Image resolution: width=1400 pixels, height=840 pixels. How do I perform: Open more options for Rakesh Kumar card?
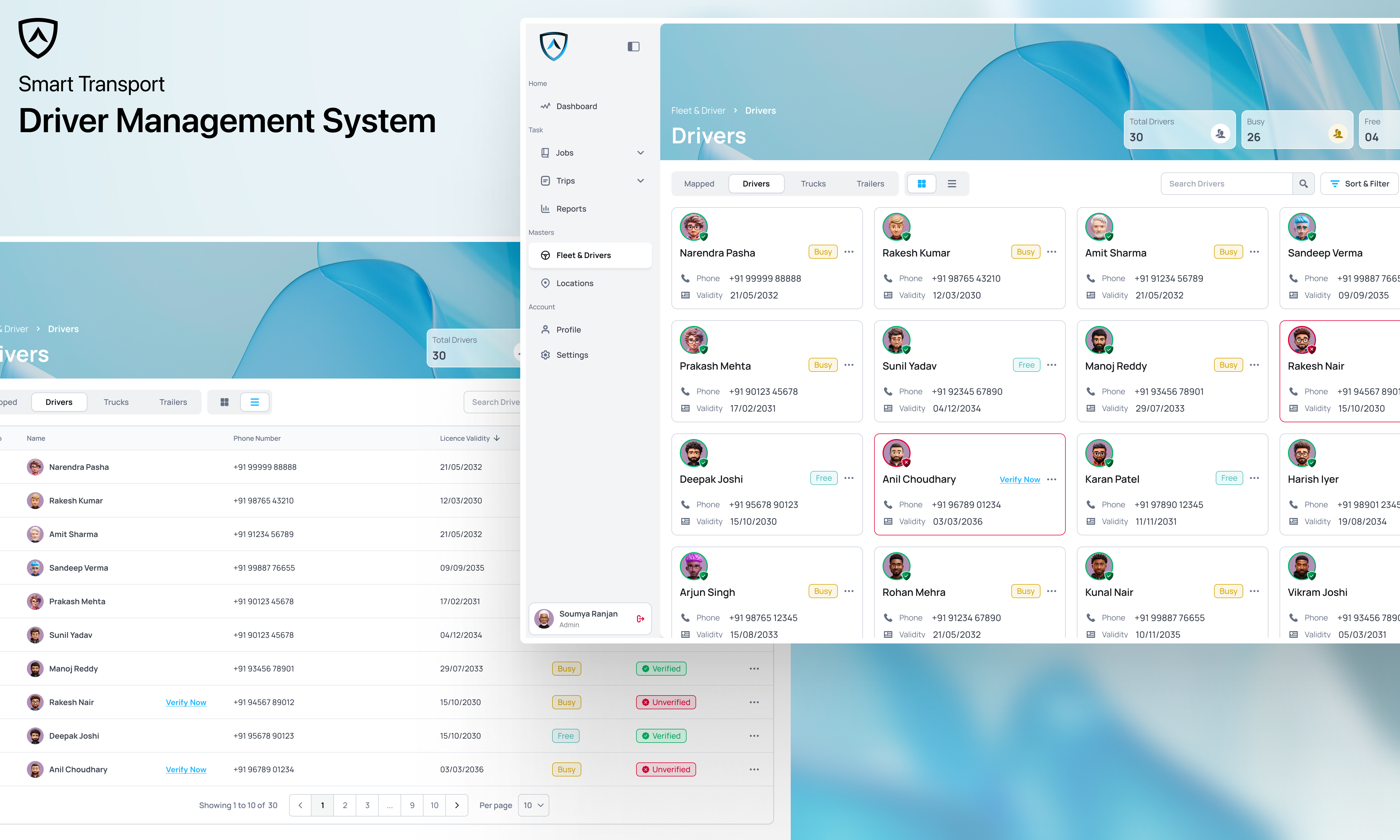pos(1051,252)
